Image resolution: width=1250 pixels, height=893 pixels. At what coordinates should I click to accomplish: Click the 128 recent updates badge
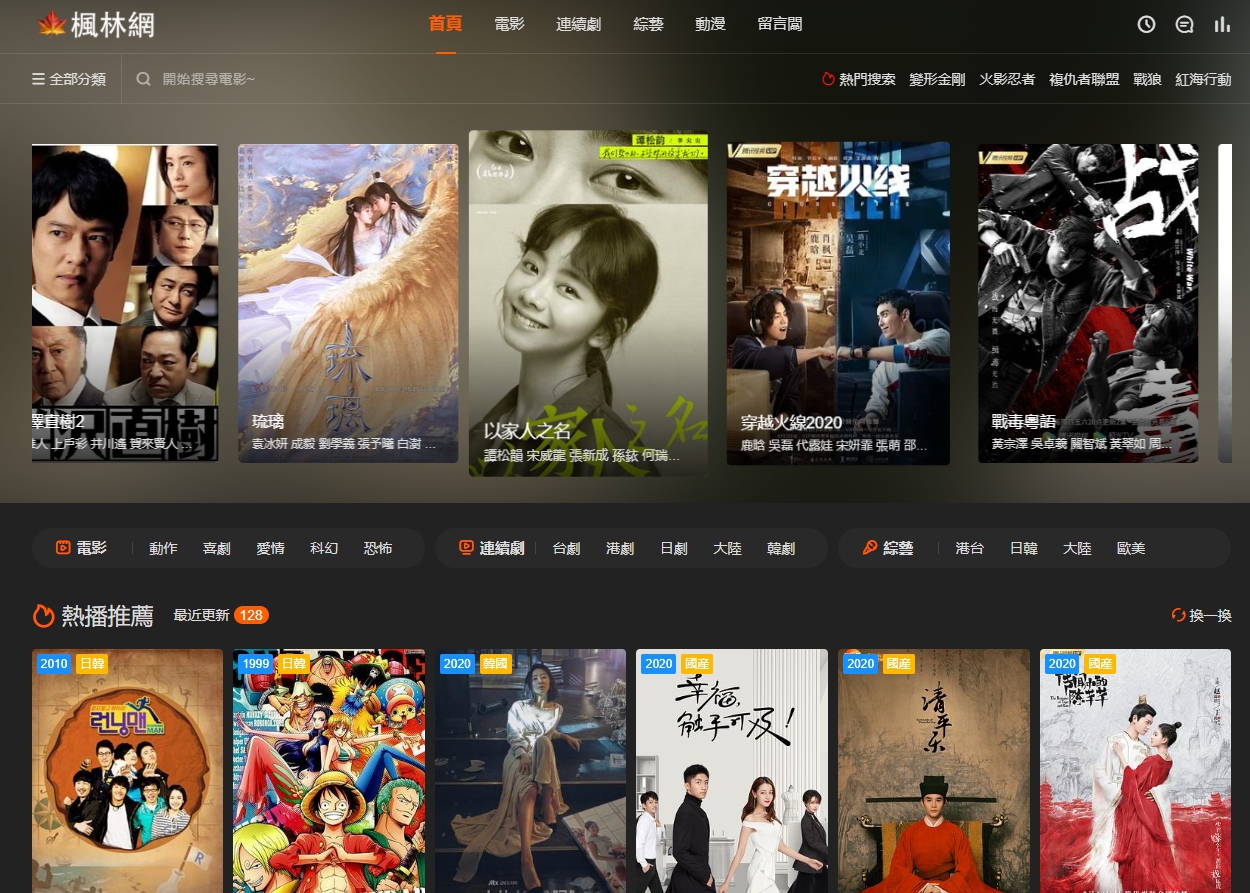pyautogui.click(x=251, y=615)
